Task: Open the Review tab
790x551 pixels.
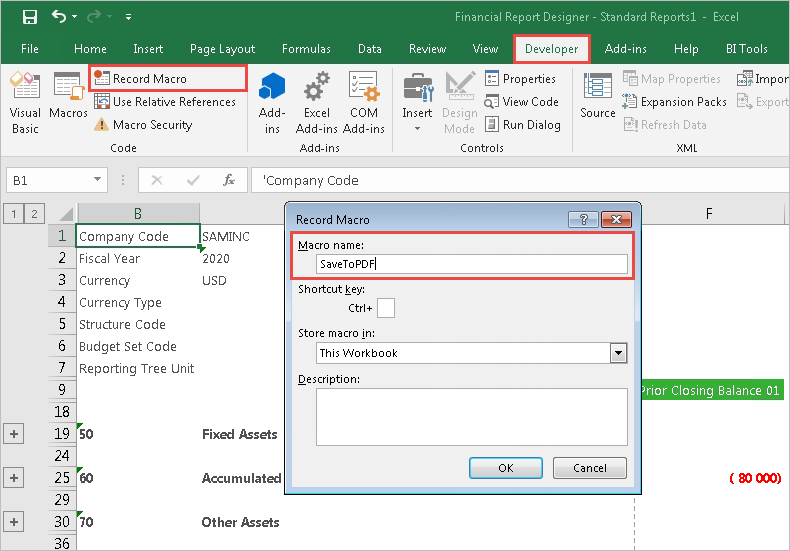Action: tap(427, 49)
